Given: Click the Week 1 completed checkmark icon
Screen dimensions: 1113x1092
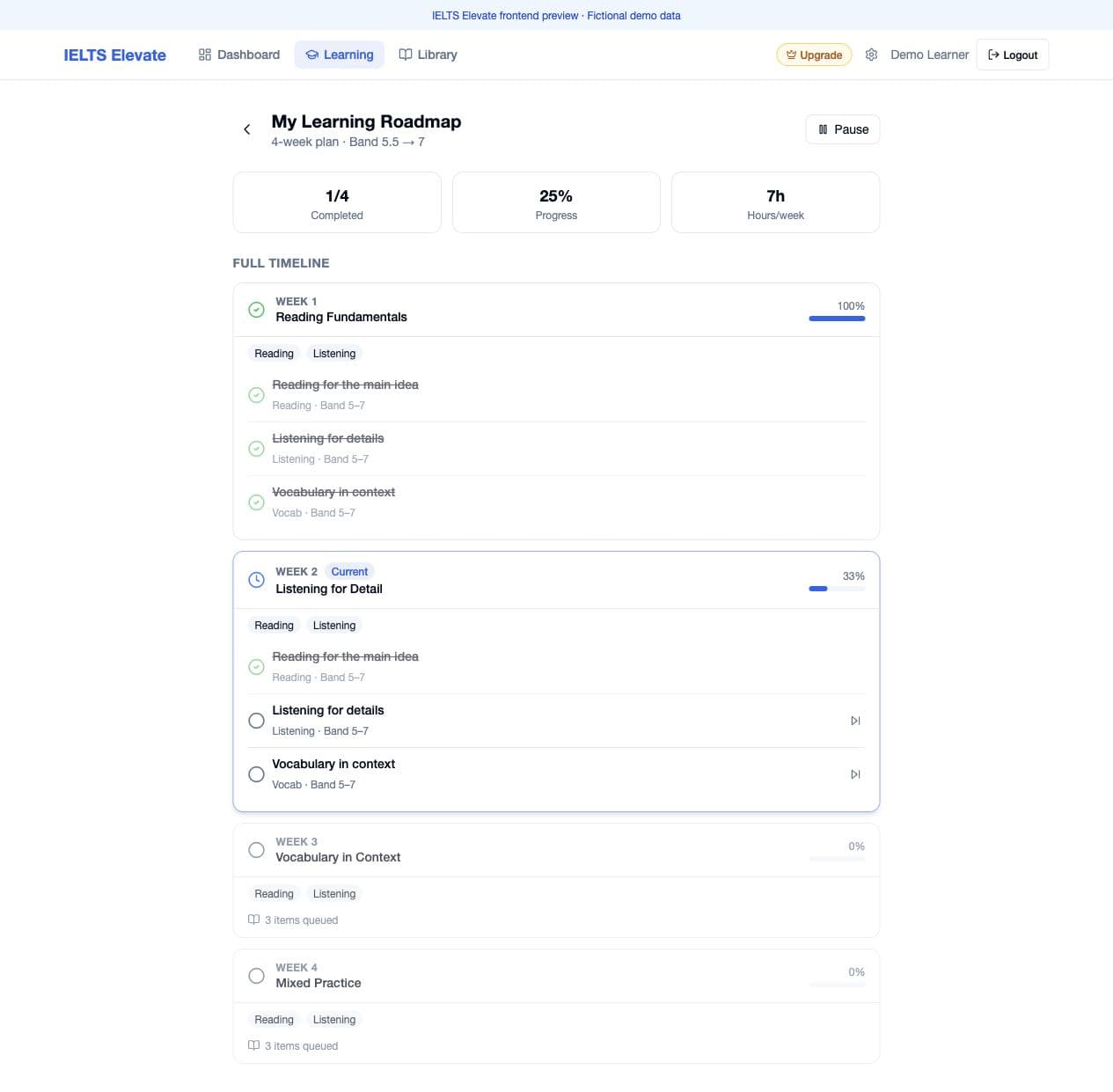Looking at the screenshot, I should (256, 310).
